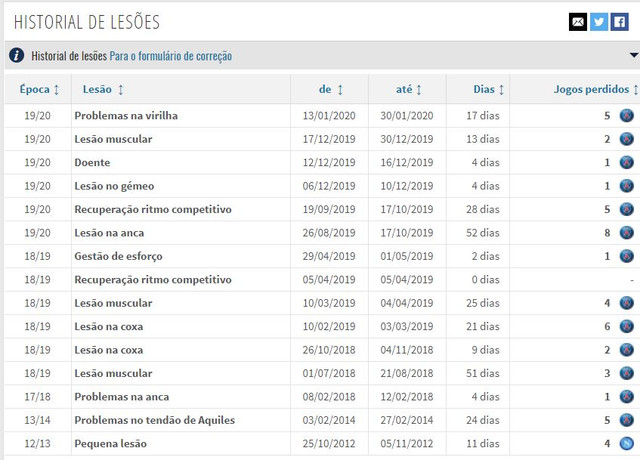Click club crest in 13 dias row
The width and height of the screenshot is (640, 460).
(x=627, y=139)
